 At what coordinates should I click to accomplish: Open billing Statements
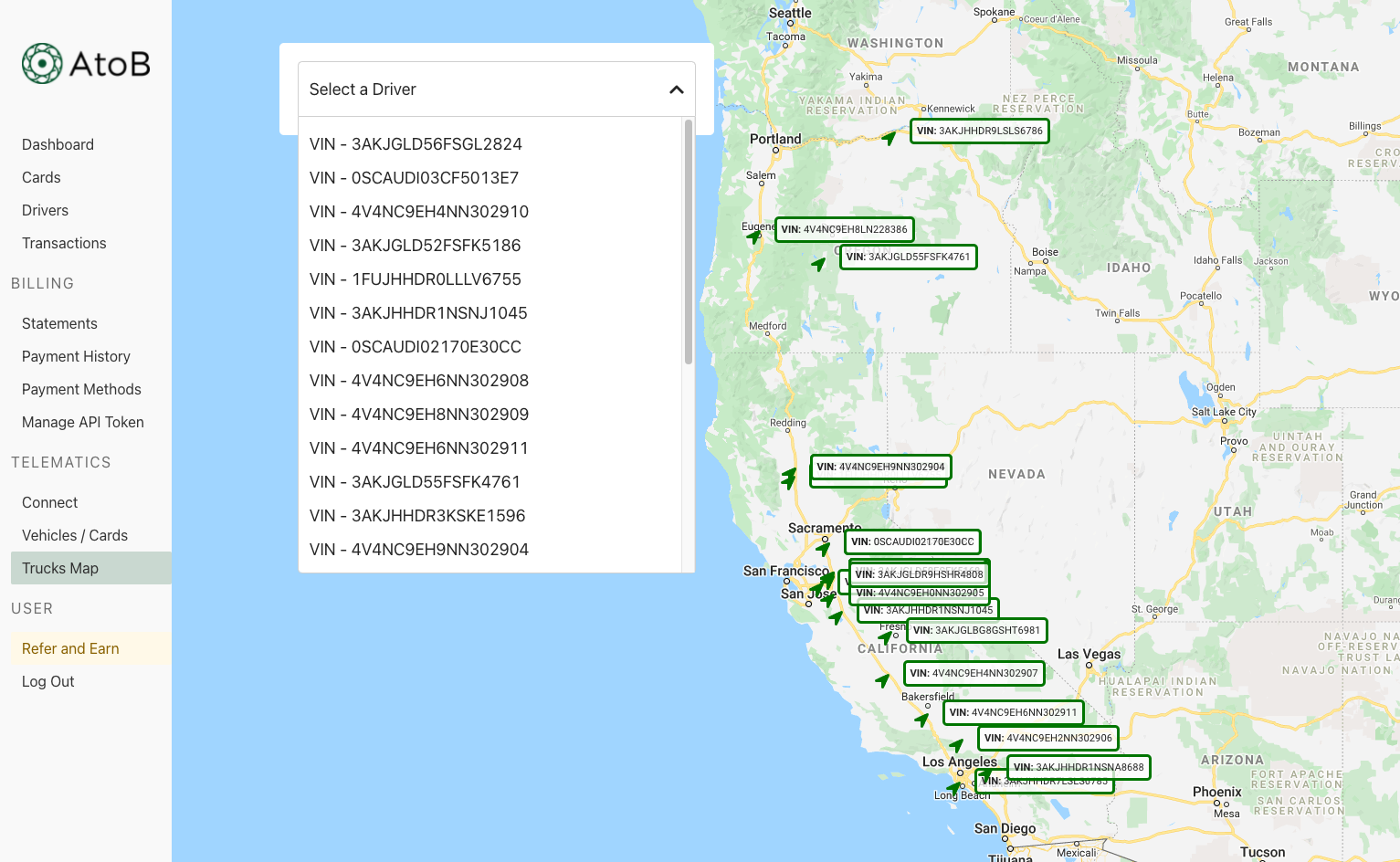click(x=59, y=323)
